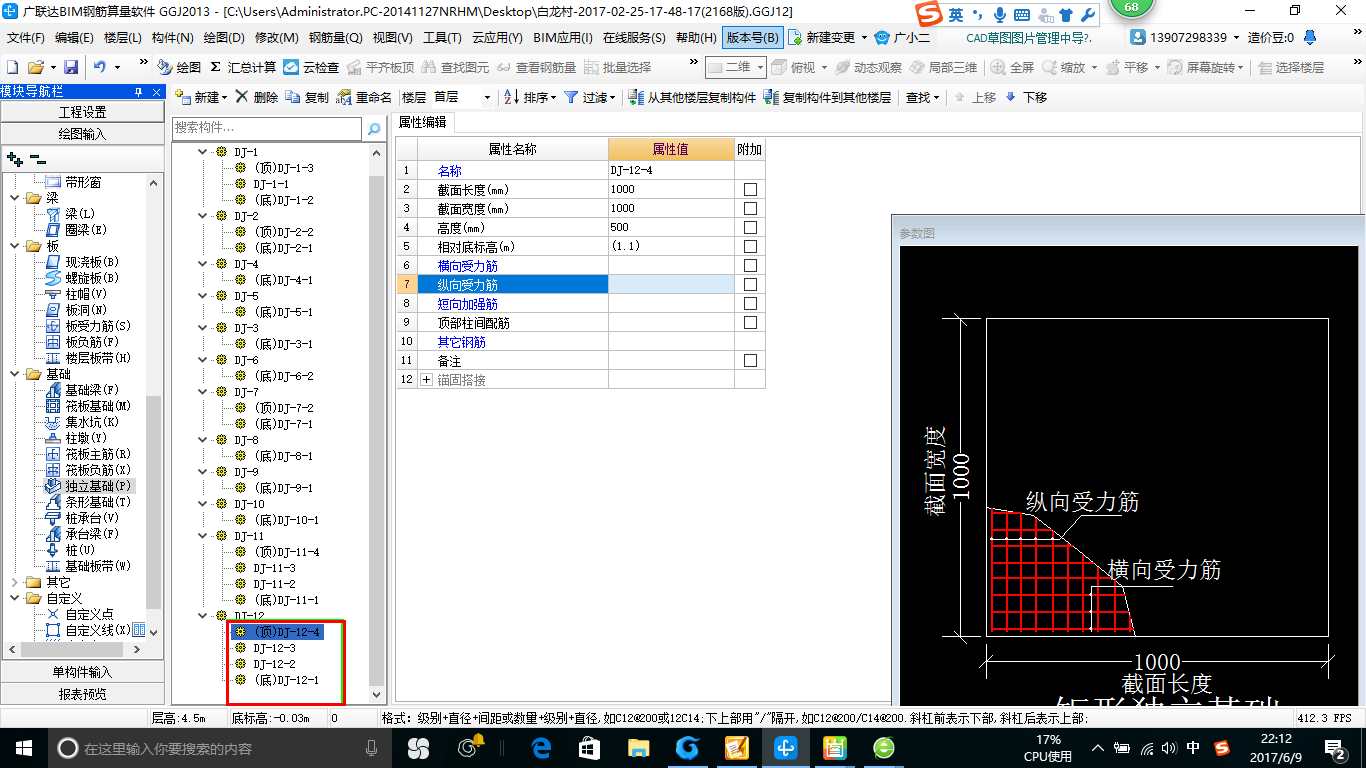Image resolution: width=1366 pixels, height=768 pixels.
Task: Tick 附加 checkbox for 顶部柱间配筋 row
Action: coord(750,322)
